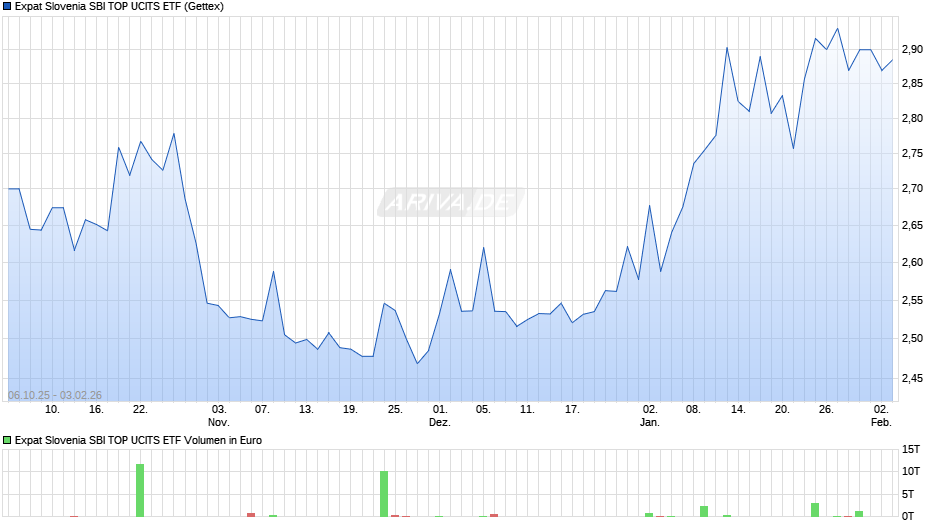Click the '2,80' price axis label

912,118
